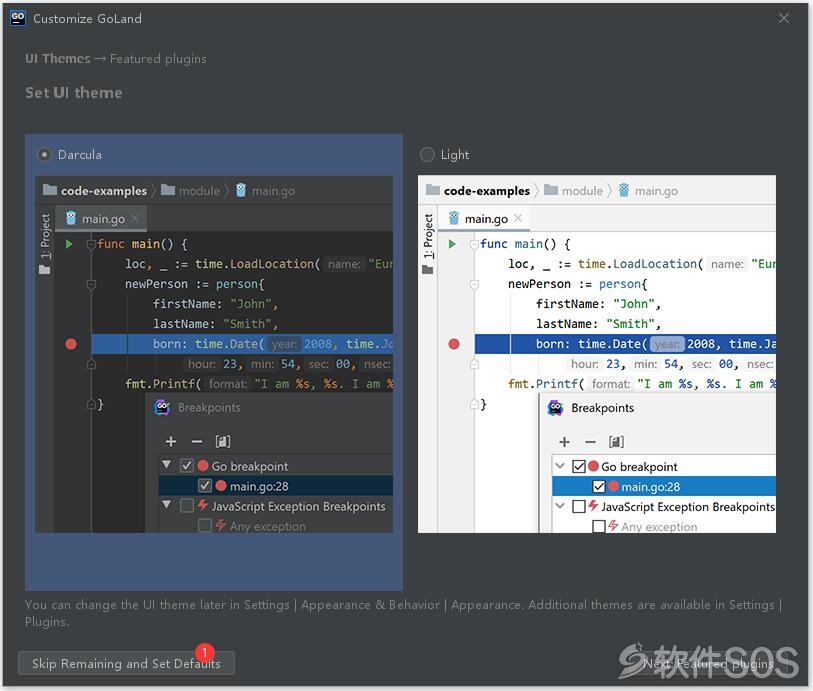Viewport: 813px width, 691px height.
Task: Click the Go gopher breadcrumb icon in Darcula preview
Action: point(241,190)
